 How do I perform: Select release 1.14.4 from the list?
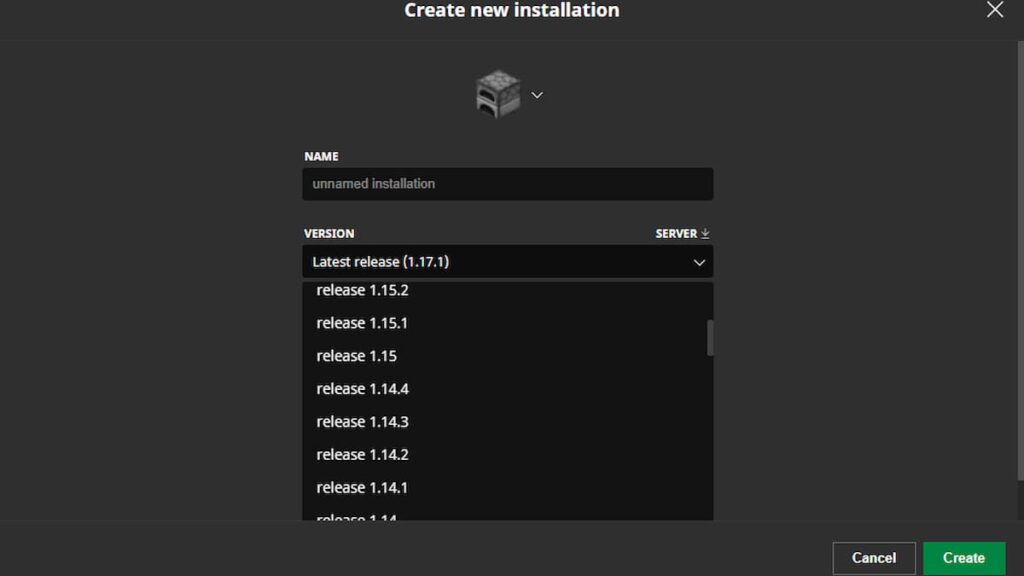[x=362, y=388]
